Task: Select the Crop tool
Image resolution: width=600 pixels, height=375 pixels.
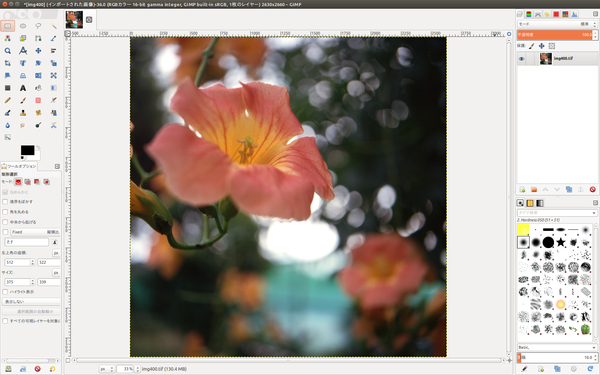Action: (x=8, y=63)
